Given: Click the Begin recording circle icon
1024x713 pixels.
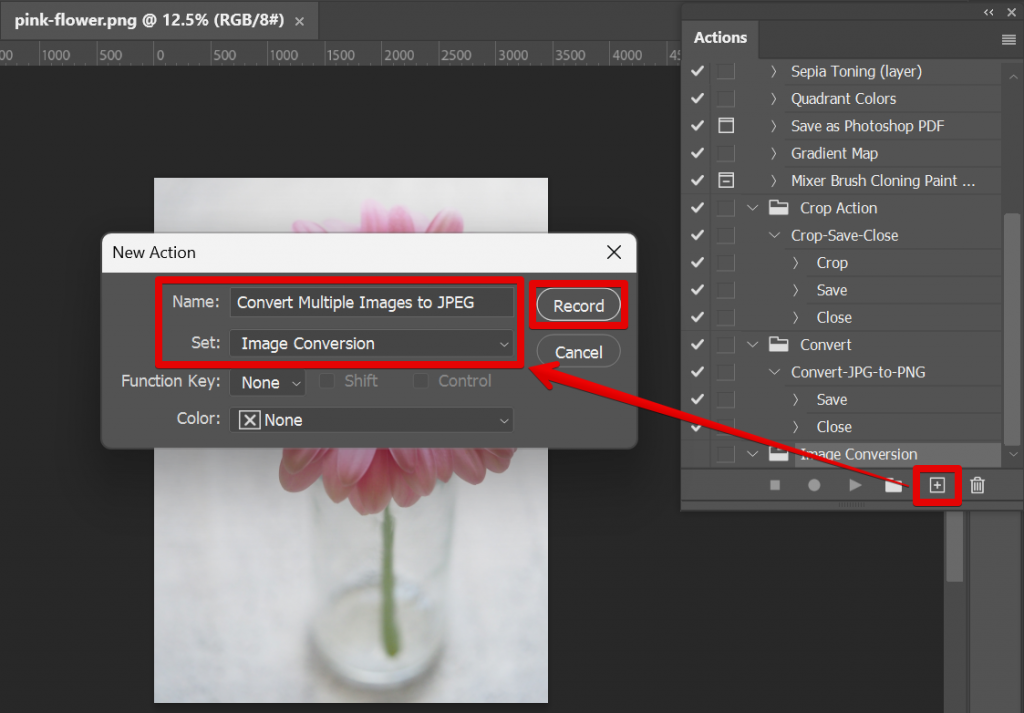Looking at the screenshot, I should pos(814,485).
